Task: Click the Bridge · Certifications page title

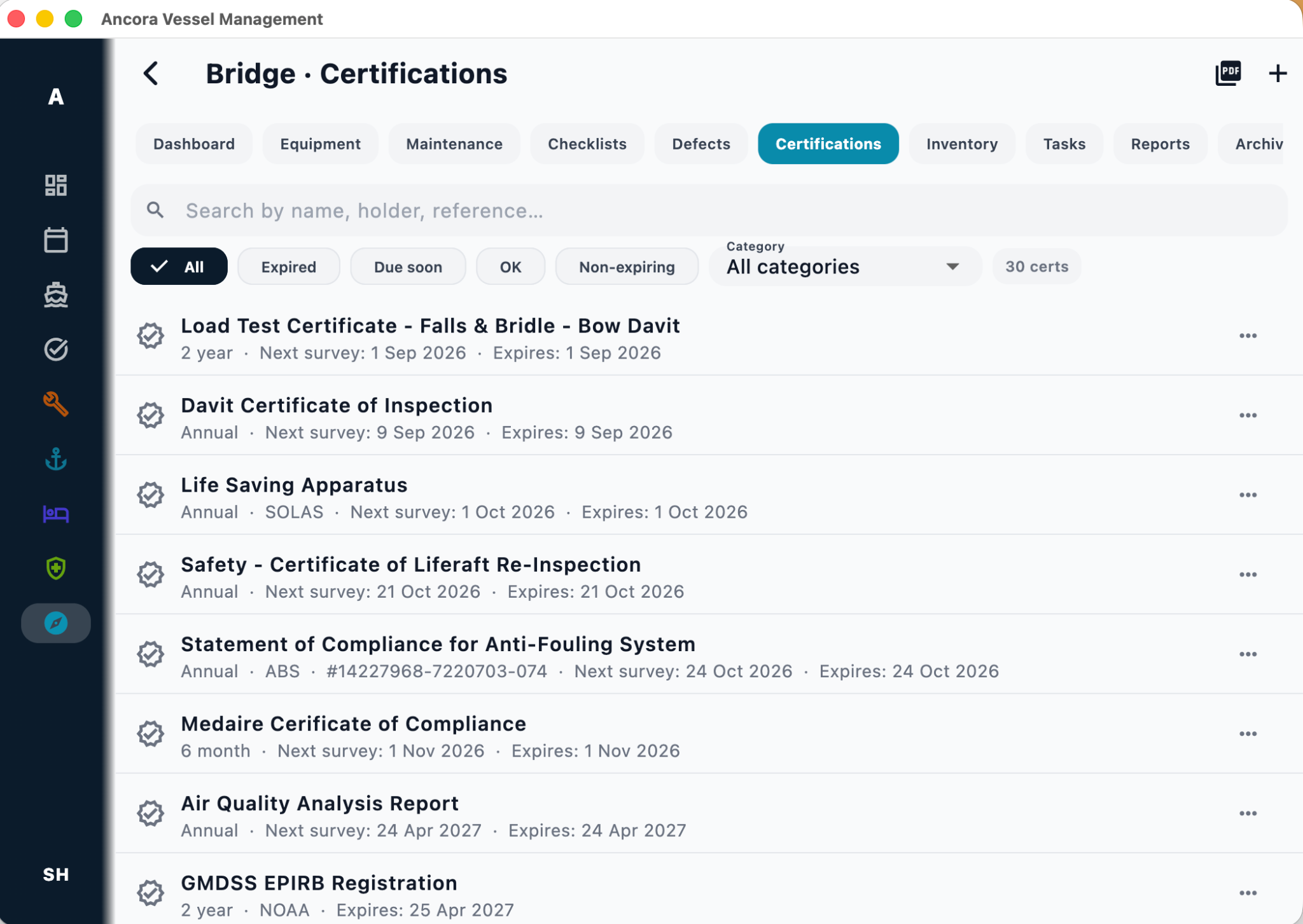Action: tap(356, 74)
